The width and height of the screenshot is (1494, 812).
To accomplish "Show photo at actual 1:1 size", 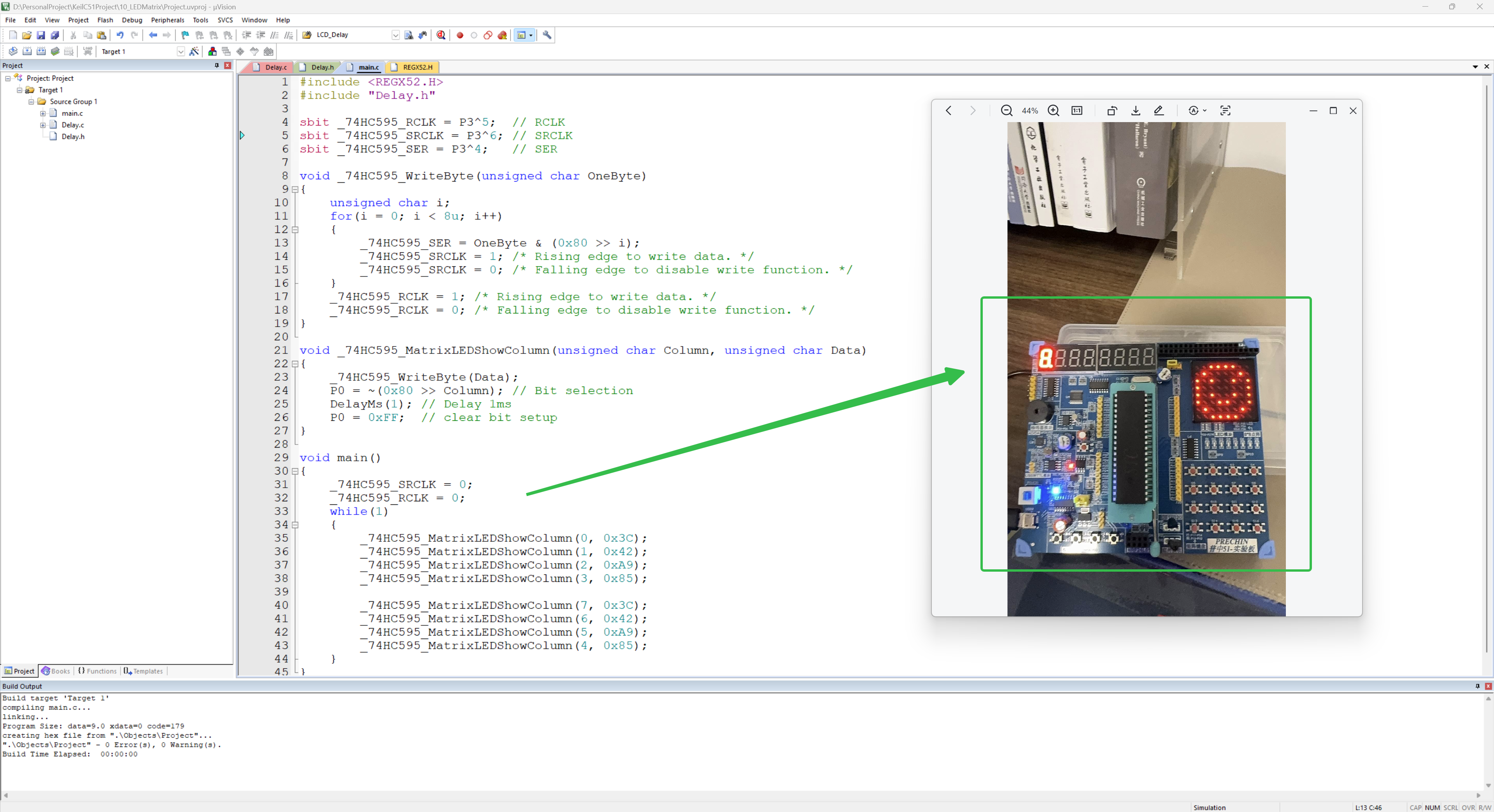I will coord(1077,111).
